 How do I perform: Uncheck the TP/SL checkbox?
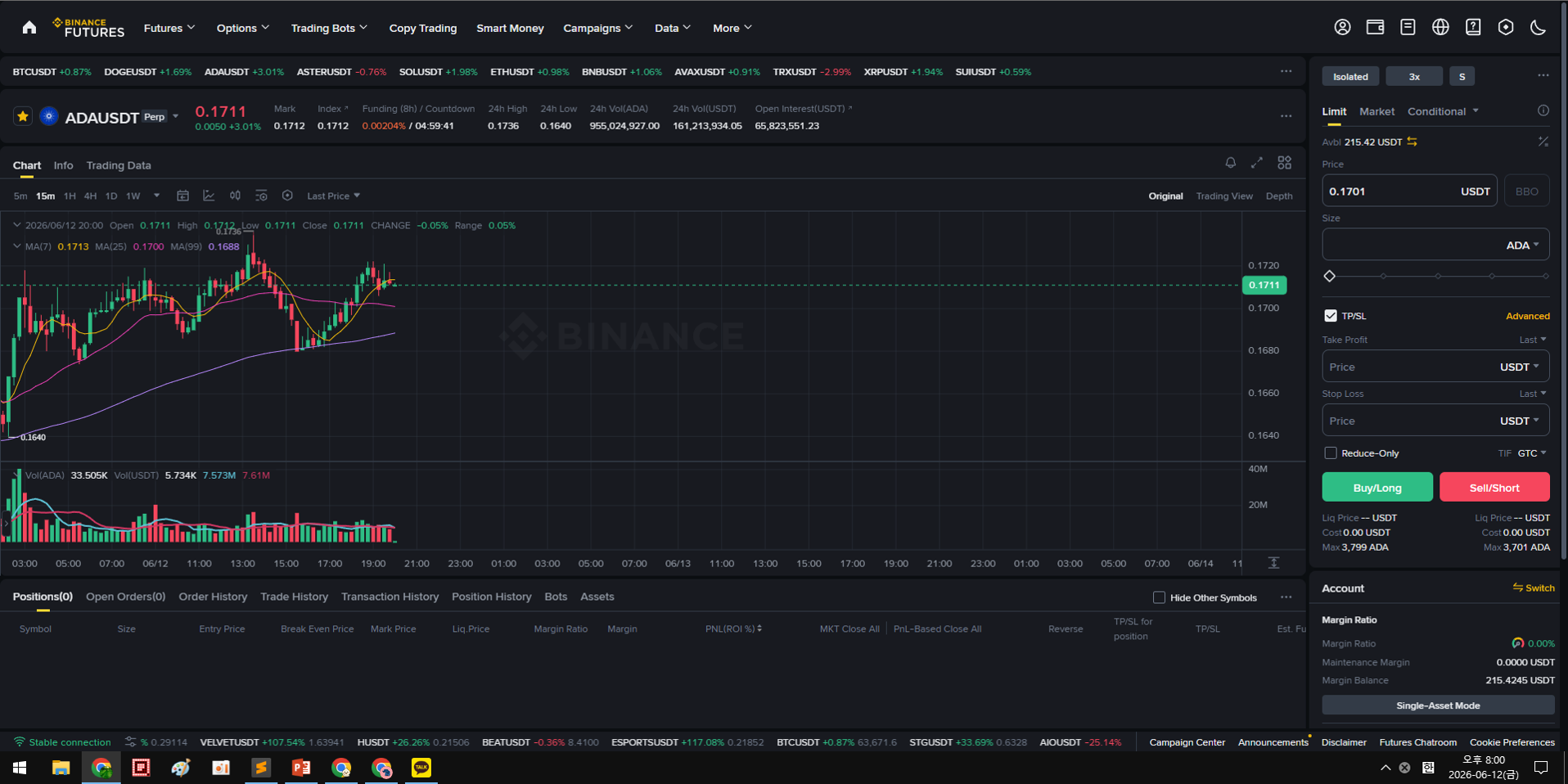pyautogui.click(x=1331, y=316)
